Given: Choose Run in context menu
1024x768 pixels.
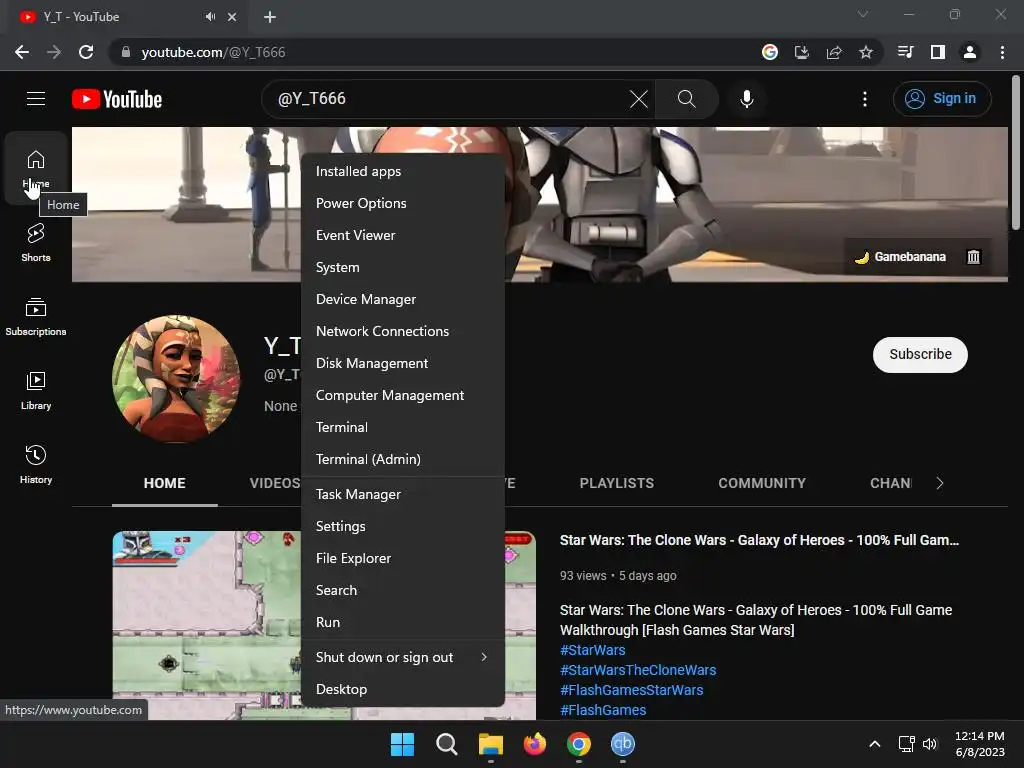Looking at the screenshot, I should coord(402,622).
